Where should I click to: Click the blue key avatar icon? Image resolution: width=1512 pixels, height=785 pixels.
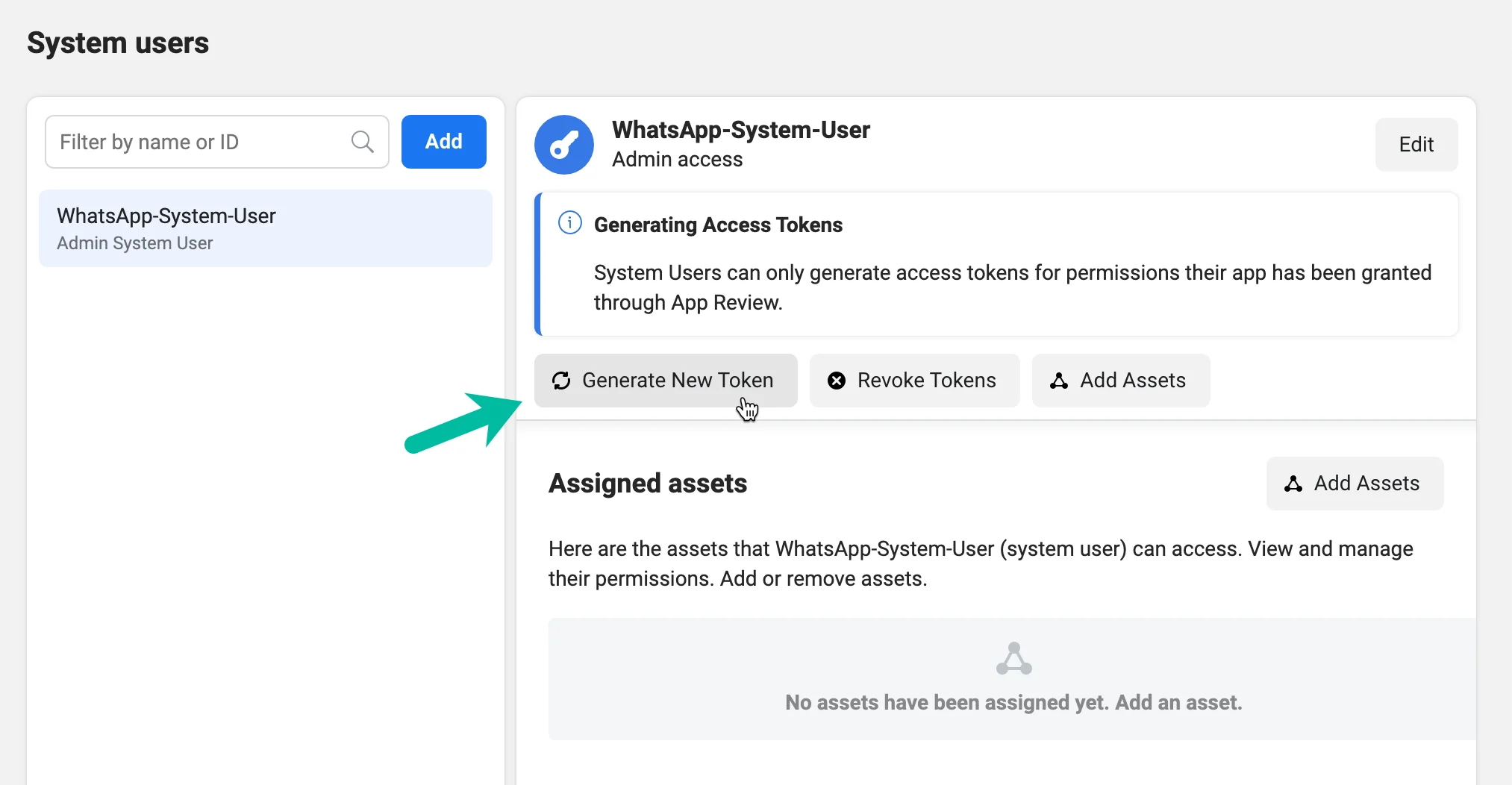(564, 145)
